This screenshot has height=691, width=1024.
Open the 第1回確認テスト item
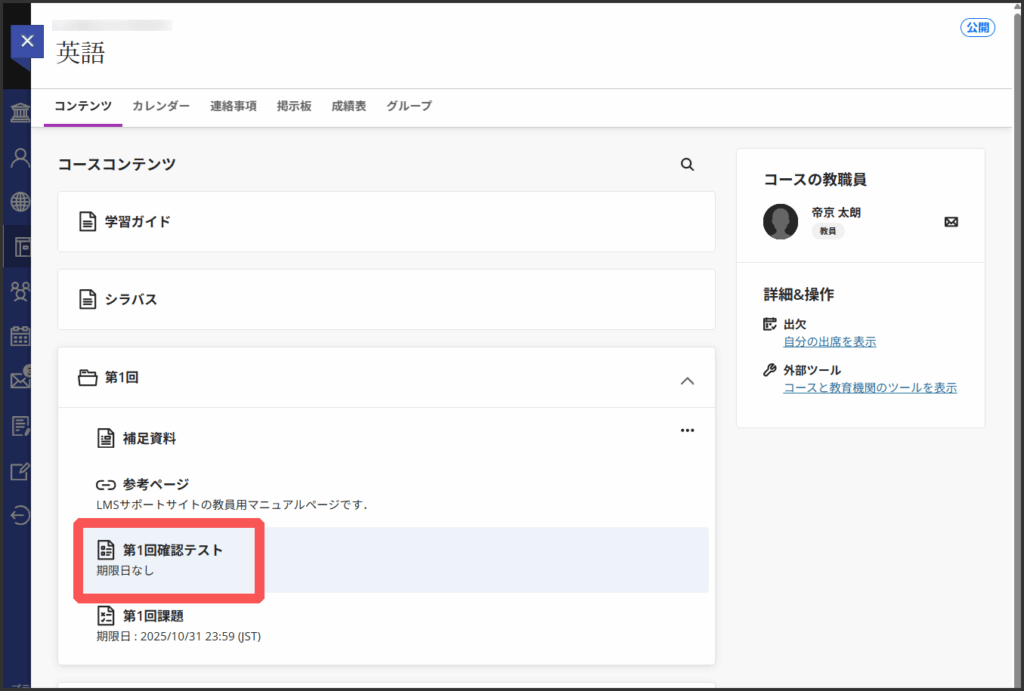pos(172,550)
